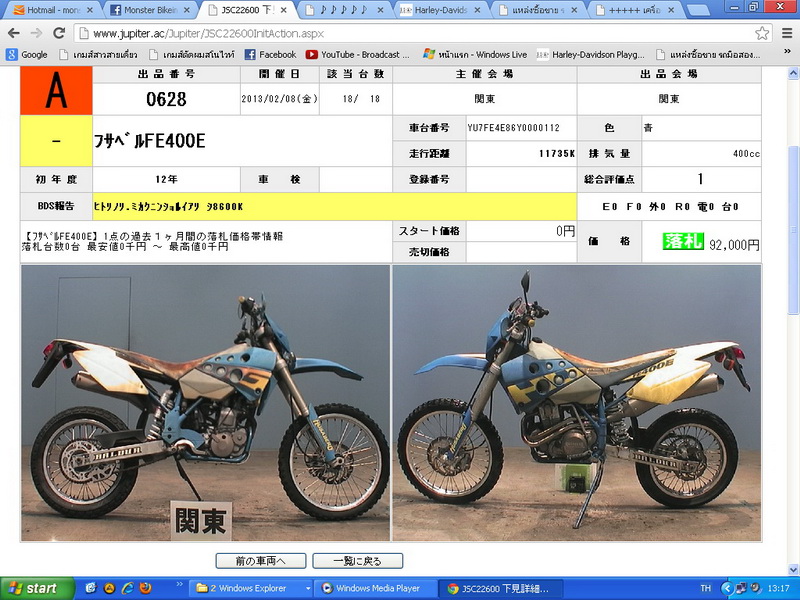The image size is (800, 600).
Task: Click the green 落札 badge
Action: pyautogui.click(x=683, y=241)
